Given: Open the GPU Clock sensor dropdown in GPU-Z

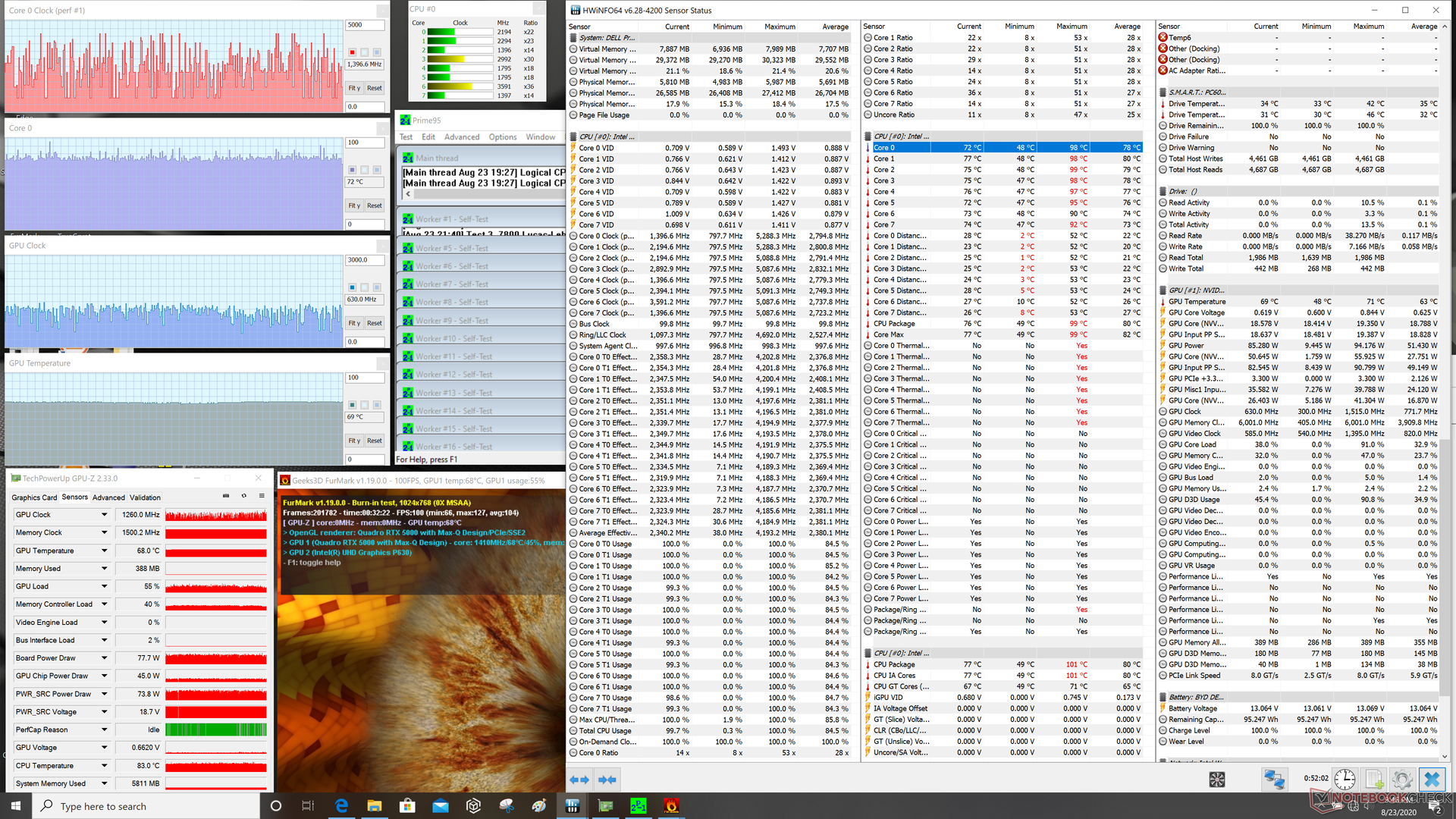Looking at the screenshot, I should tap(104, 515).
